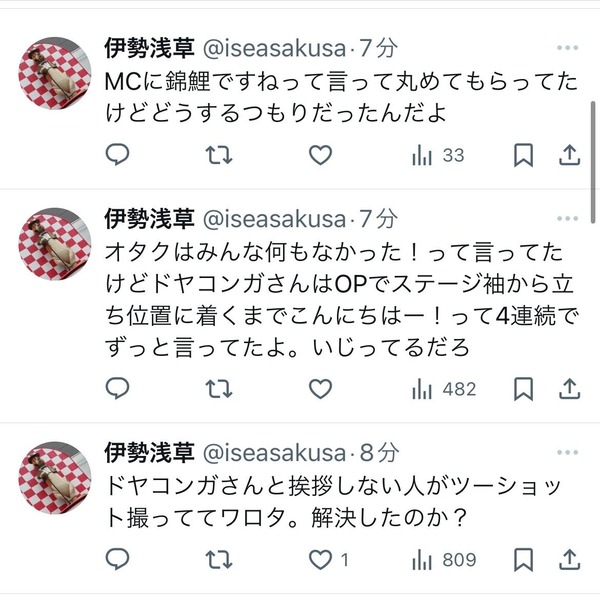Click the vertical scrollbar on the right edge

point(593,162)
